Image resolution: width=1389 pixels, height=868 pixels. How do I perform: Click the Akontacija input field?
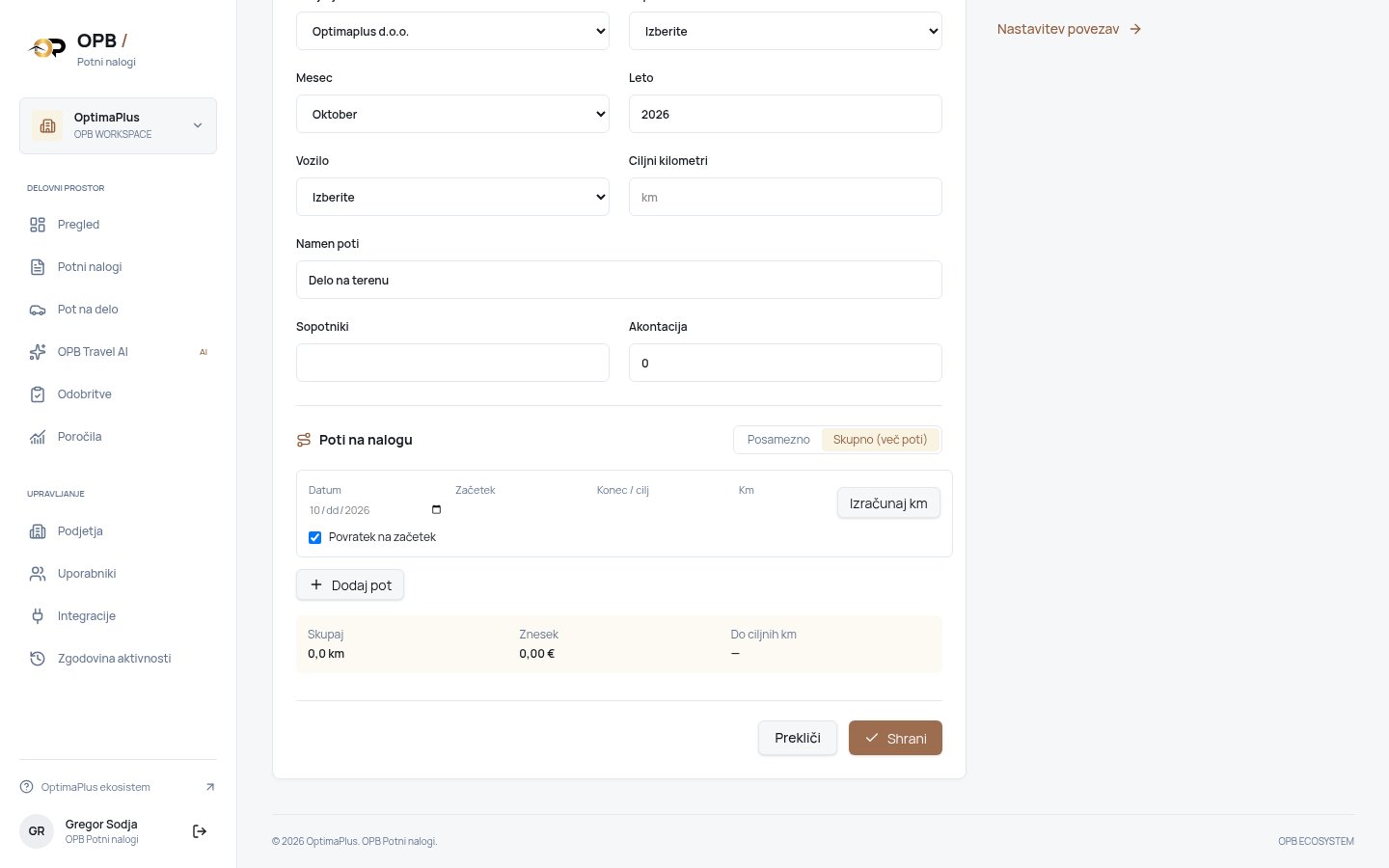click(785, 363)
